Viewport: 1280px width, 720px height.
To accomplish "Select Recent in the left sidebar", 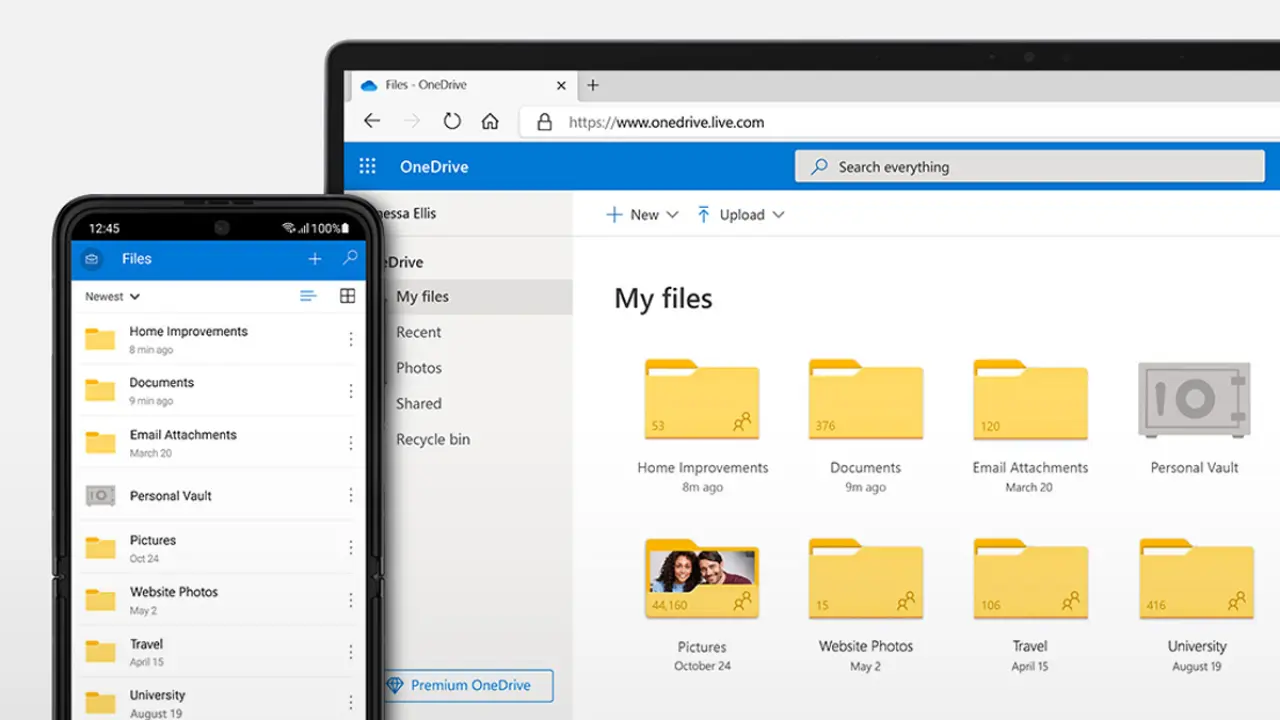I will point(418,332).
